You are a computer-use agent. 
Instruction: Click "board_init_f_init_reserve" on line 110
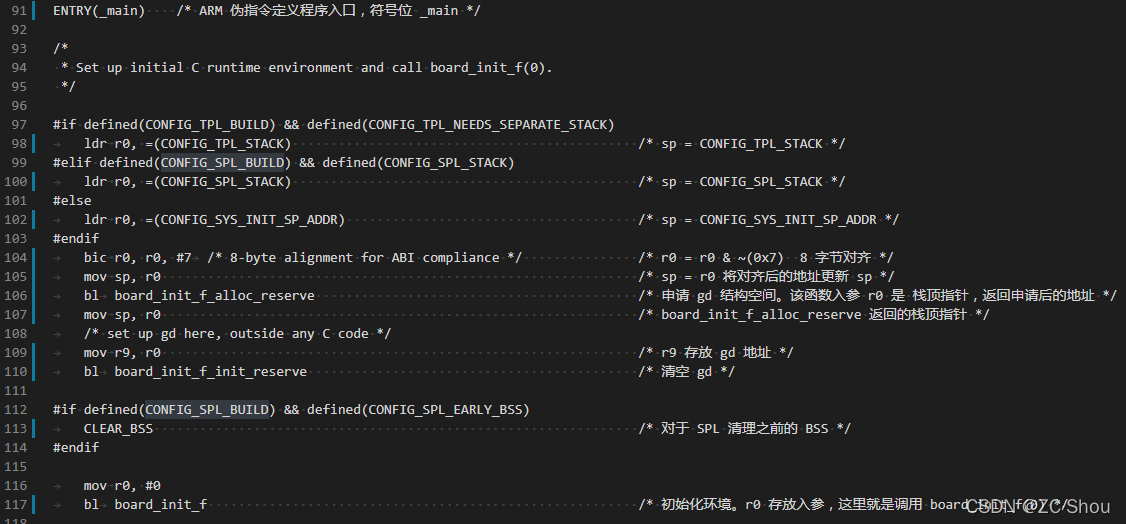[210, 371]
